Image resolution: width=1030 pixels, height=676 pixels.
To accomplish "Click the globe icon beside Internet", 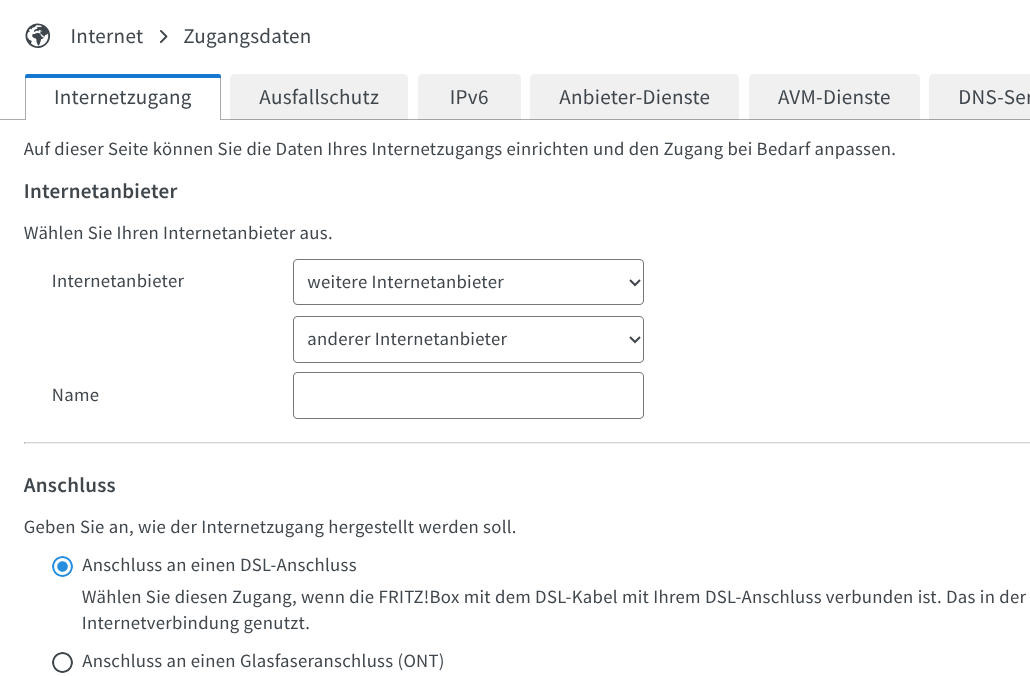I will point(37,37).
